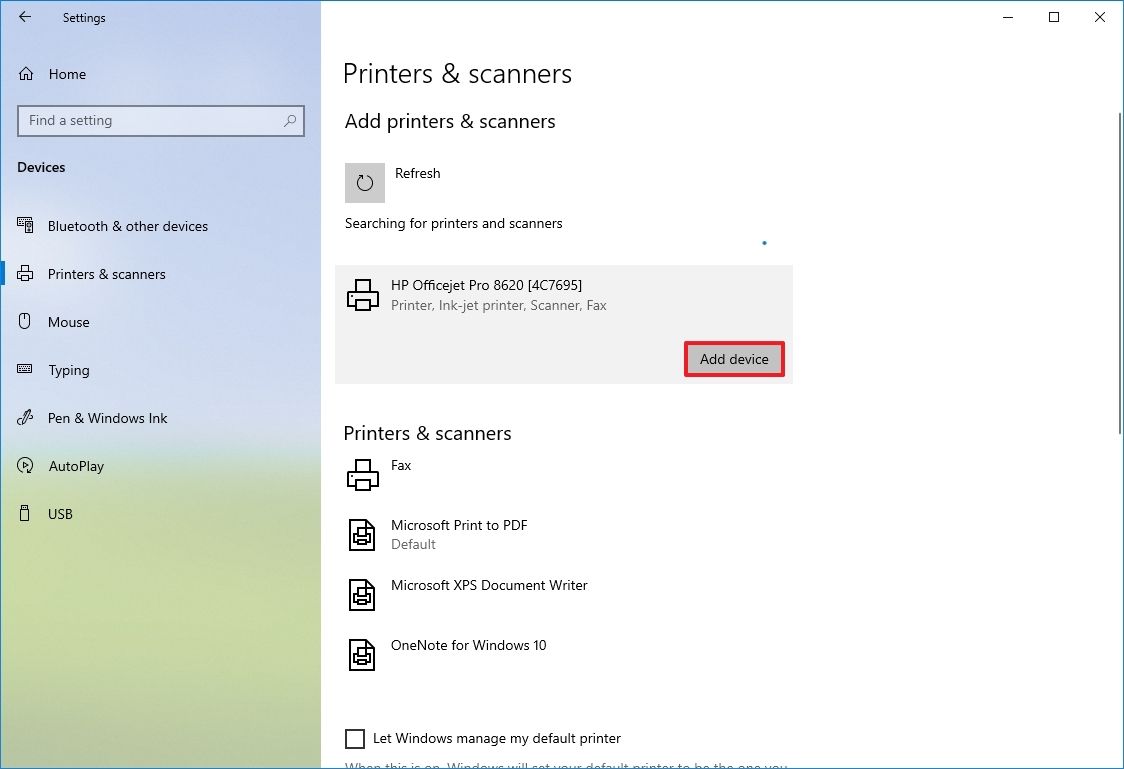The width and height of the screenshot is (1124, 769).
Task: Click the Typing keyboard icon
Action: [24, 370]
